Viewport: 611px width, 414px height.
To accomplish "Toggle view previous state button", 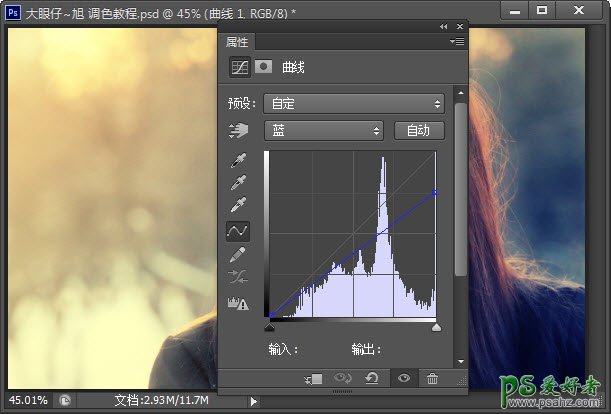I will pos(343,379).
